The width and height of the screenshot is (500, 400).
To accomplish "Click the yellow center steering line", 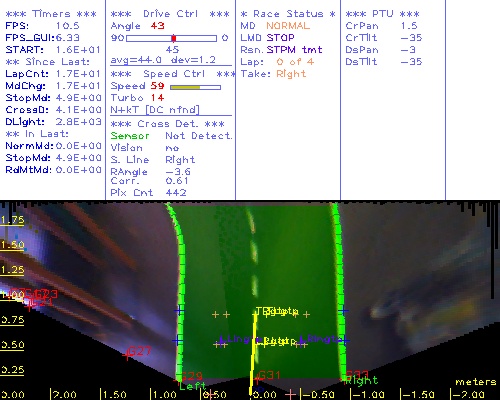I will (x=253, y=353).
